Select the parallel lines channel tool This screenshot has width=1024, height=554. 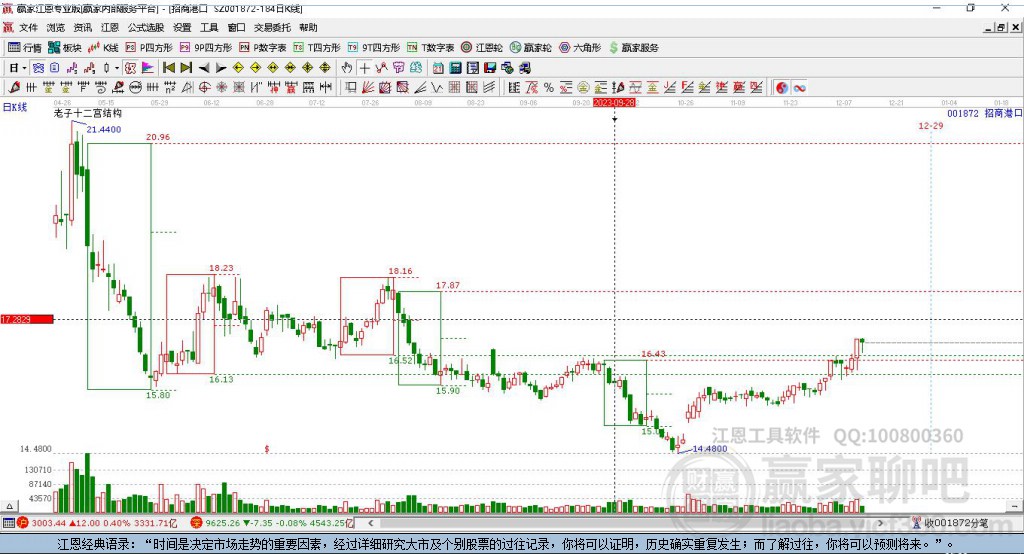[488, 88]
